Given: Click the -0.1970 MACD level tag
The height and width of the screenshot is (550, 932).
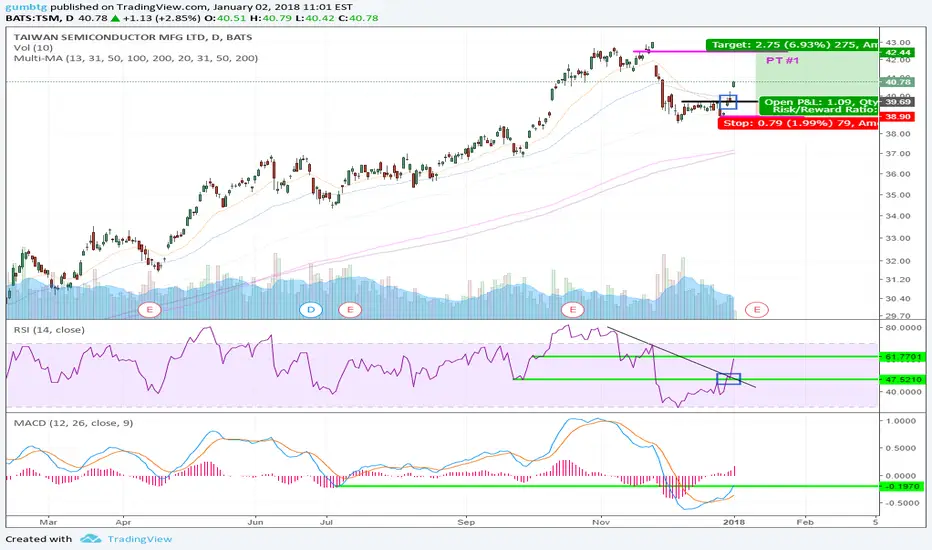Looking at the screenshot, I should pyautogui.click(x=902, y=486).
